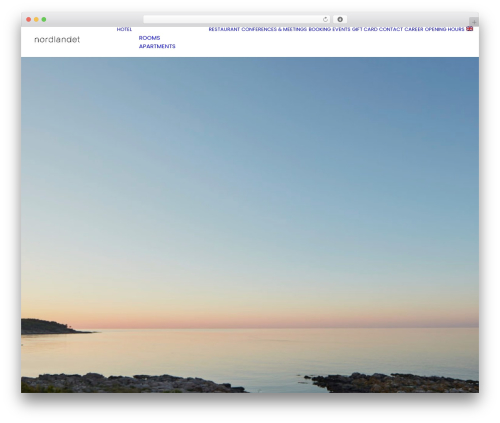Open the EVENTS page
Screen dimensions: 500x423
(x=341, y=29)
